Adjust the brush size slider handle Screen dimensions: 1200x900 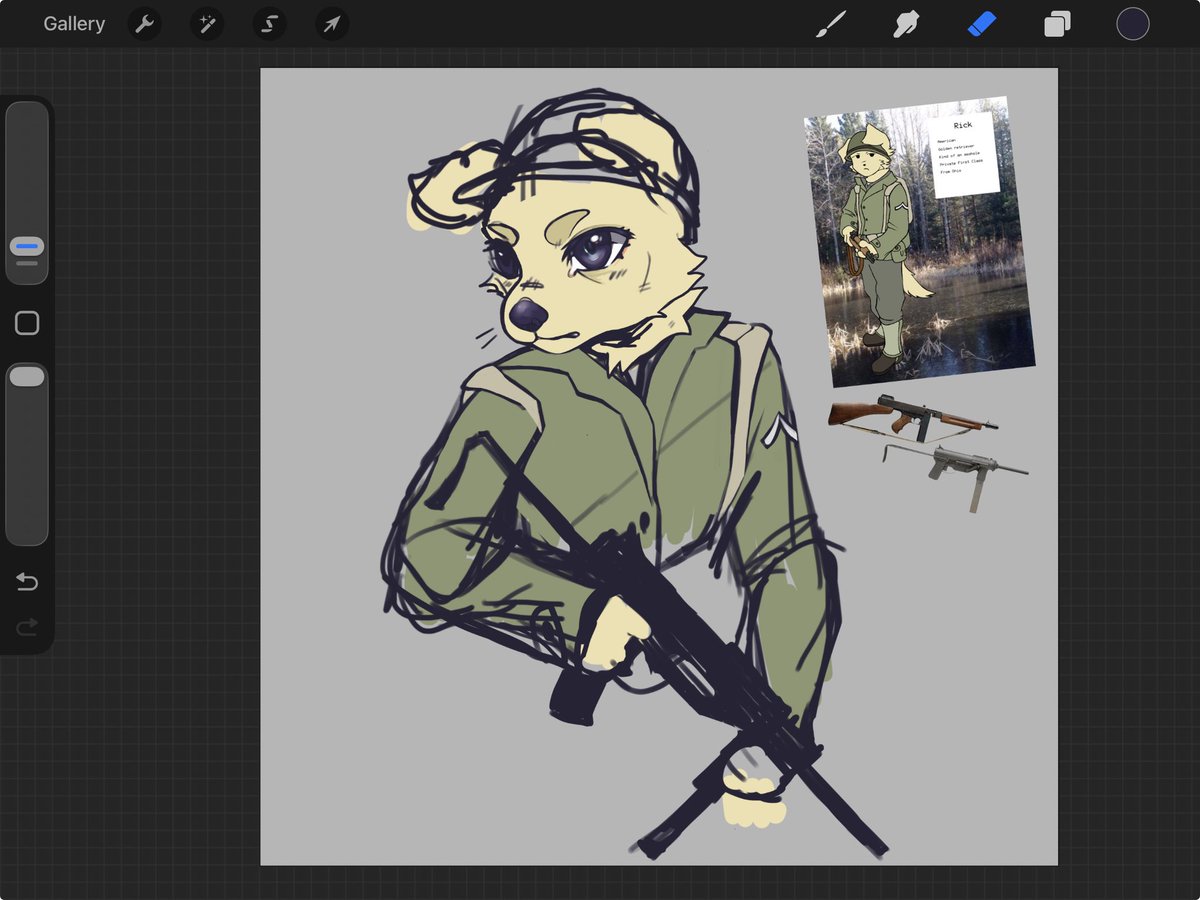[x=27, y=246]
